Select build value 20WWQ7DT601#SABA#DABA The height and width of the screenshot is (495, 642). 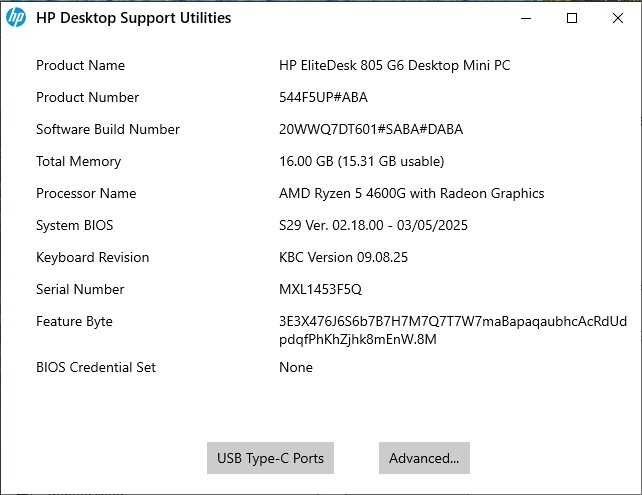371,129
